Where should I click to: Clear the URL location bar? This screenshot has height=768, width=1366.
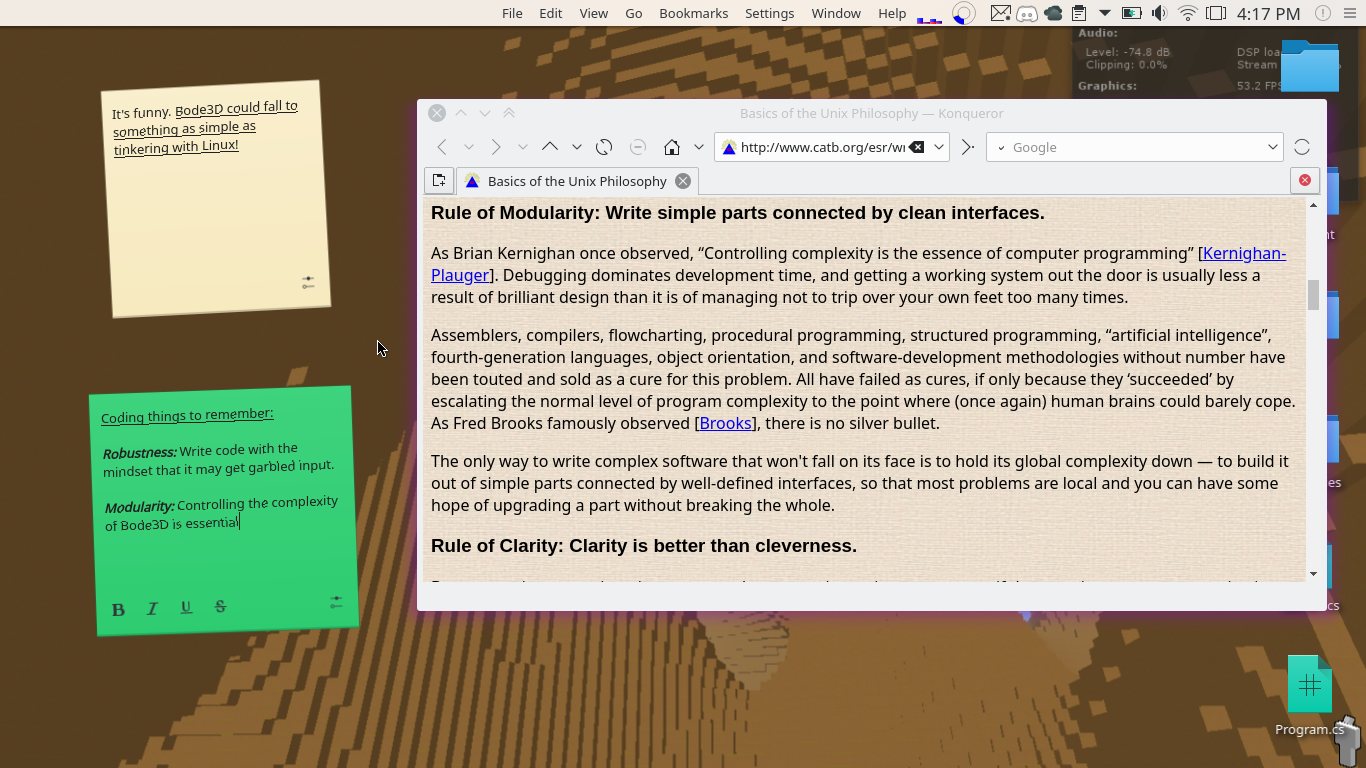pyautogui.click(x=916, y=147)
